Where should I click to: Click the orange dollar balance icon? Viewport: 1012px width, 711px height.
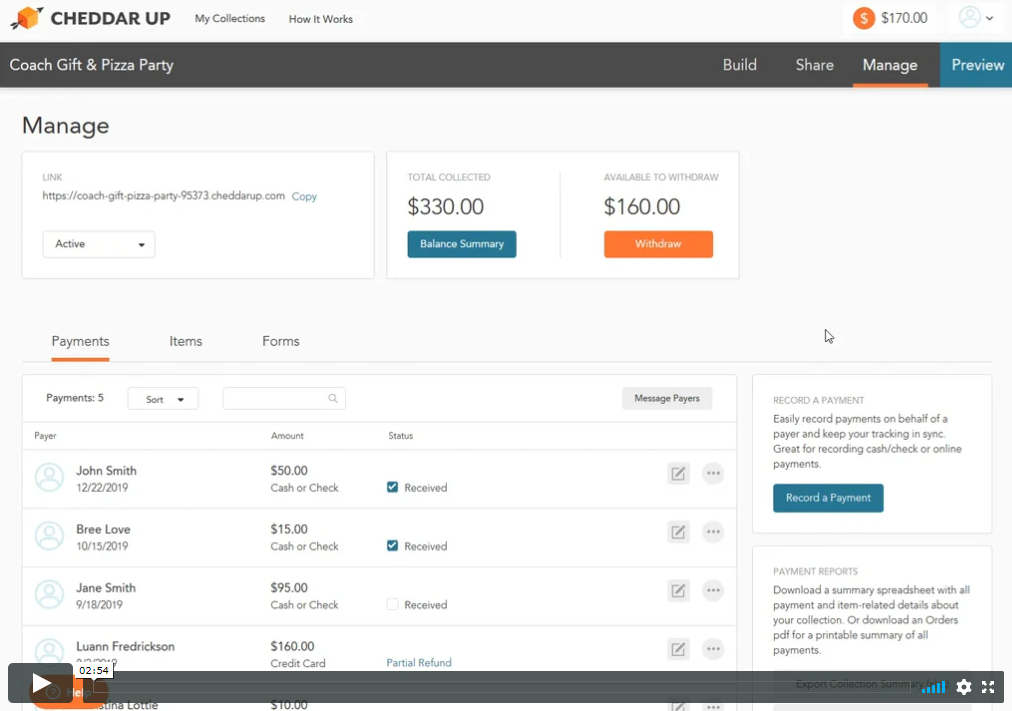[x=863, y=18]
